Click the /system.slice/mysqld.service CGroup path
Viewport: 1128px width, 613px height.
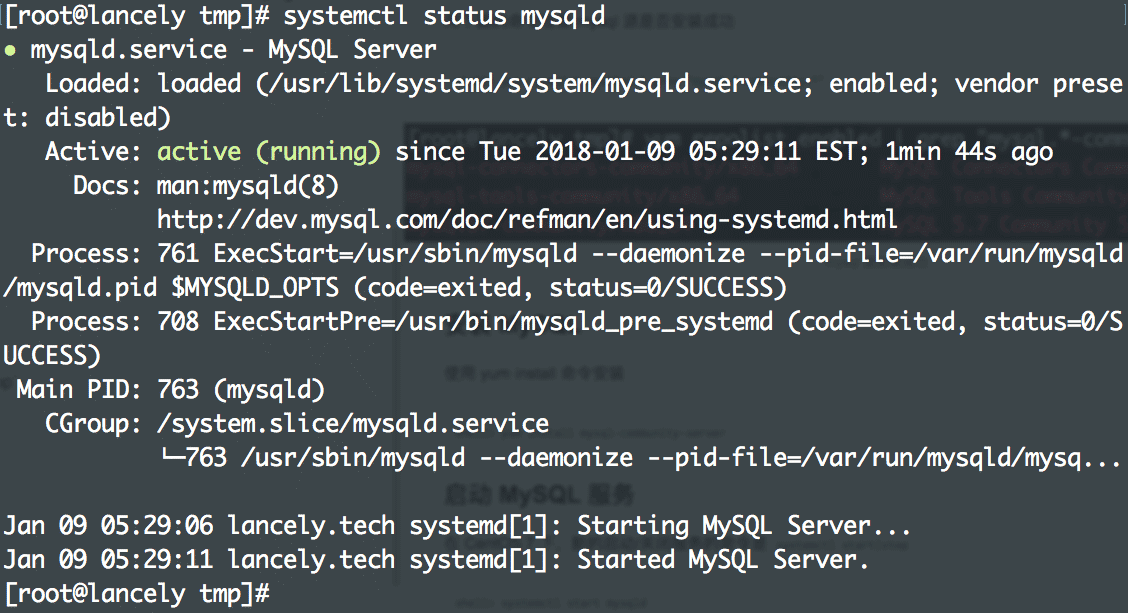tap(353, 423)
